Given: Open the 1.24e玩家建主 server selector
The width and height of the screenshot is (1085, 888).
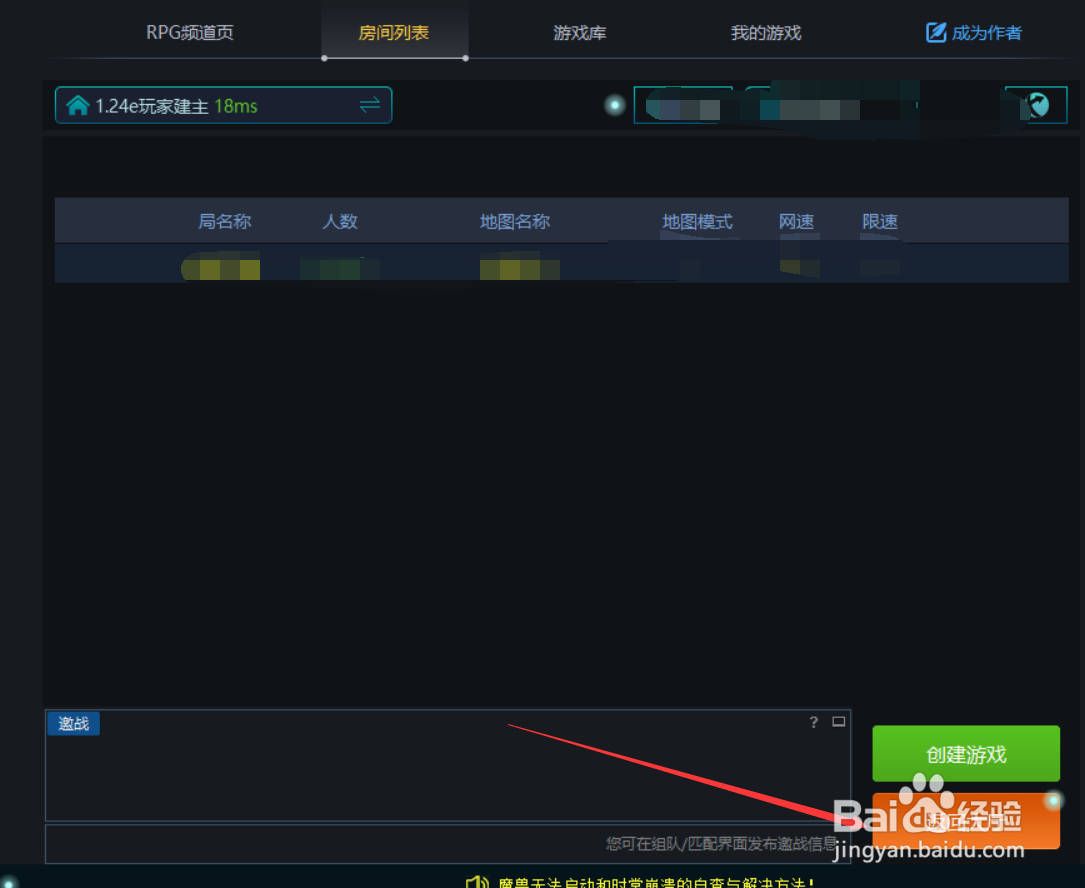Looking at the screenshot, I should (x=224, y=105).
